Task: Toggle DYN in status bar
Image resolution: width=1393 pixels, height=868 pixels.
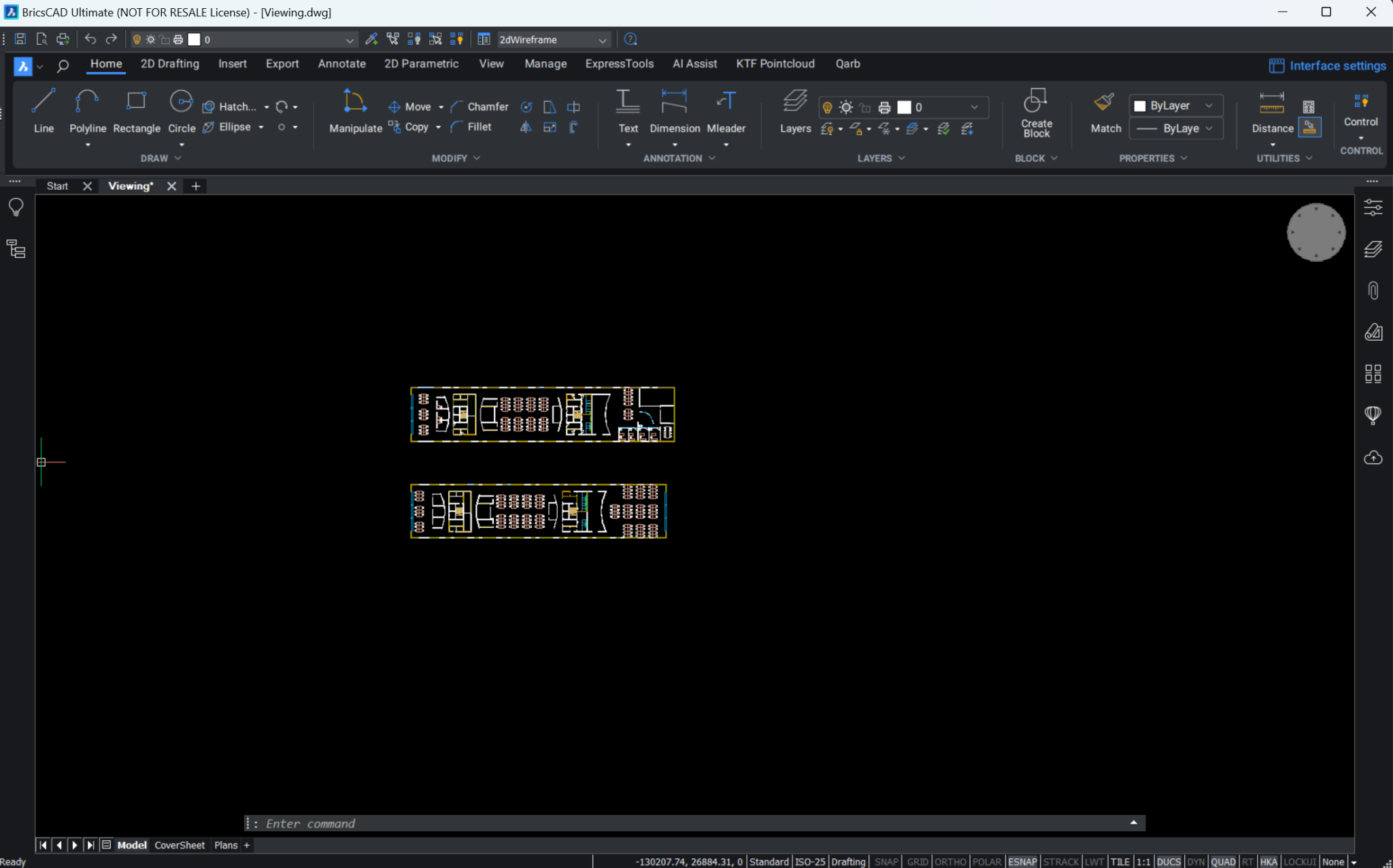Action: pyautogui.click(x=1196, y=862)
